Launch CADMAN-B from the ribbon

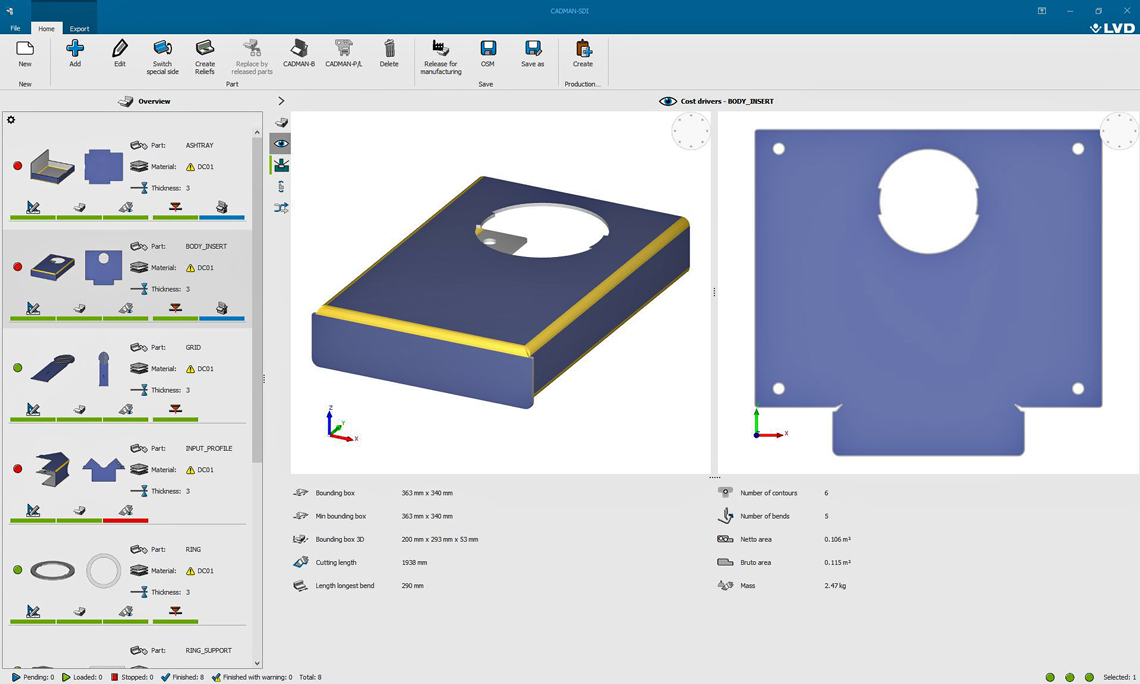click(x=298, y=49)
